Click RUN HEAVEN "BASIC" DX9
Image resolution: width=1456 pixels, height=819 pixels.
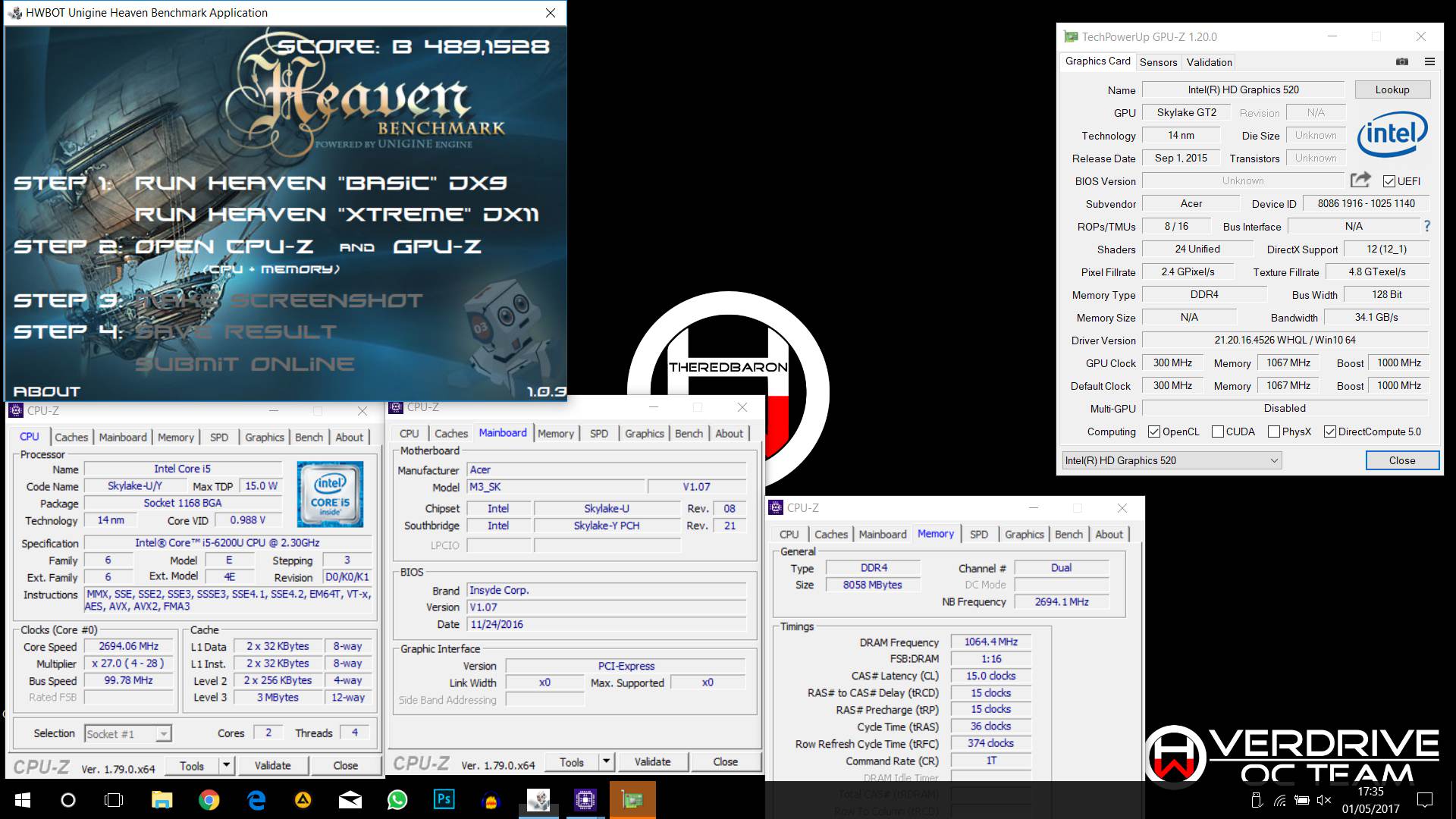[x=321, y=183]
